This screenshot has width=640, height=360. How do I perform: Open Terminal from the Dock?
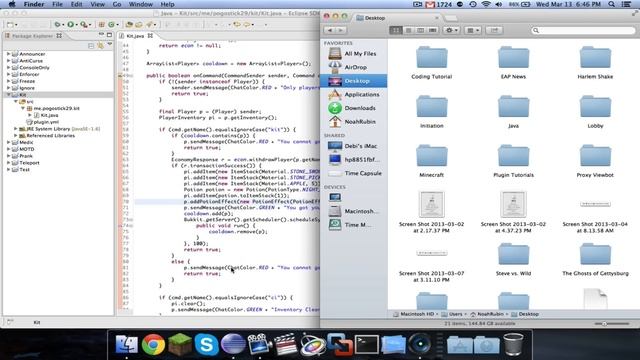click(x=367, y=344)
